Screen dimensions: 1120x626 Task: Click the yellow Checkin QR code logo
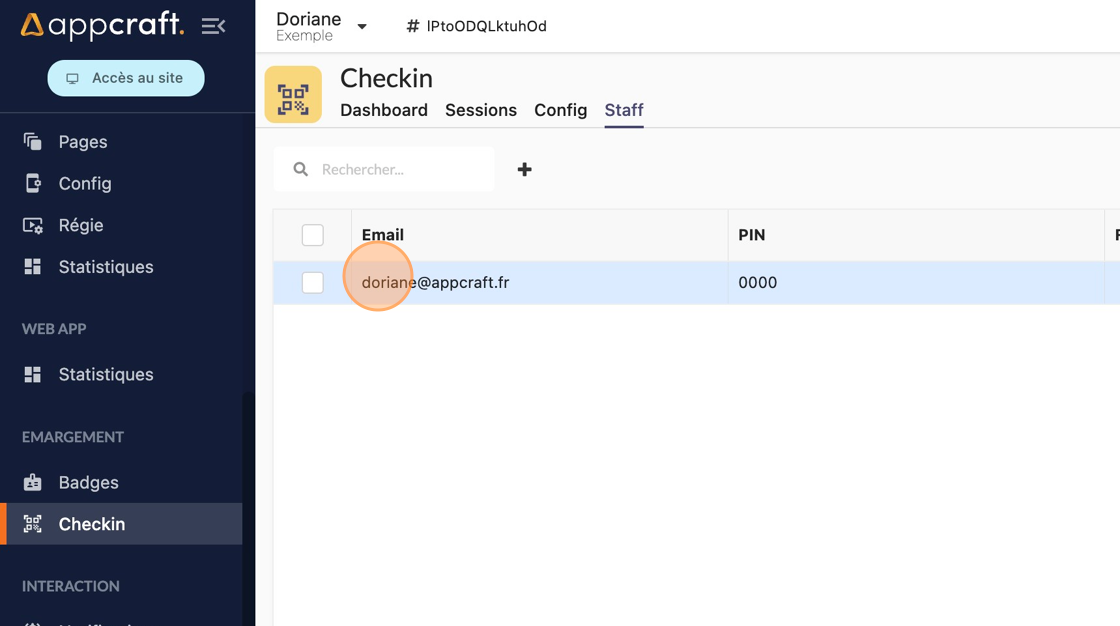coord(293,95)
